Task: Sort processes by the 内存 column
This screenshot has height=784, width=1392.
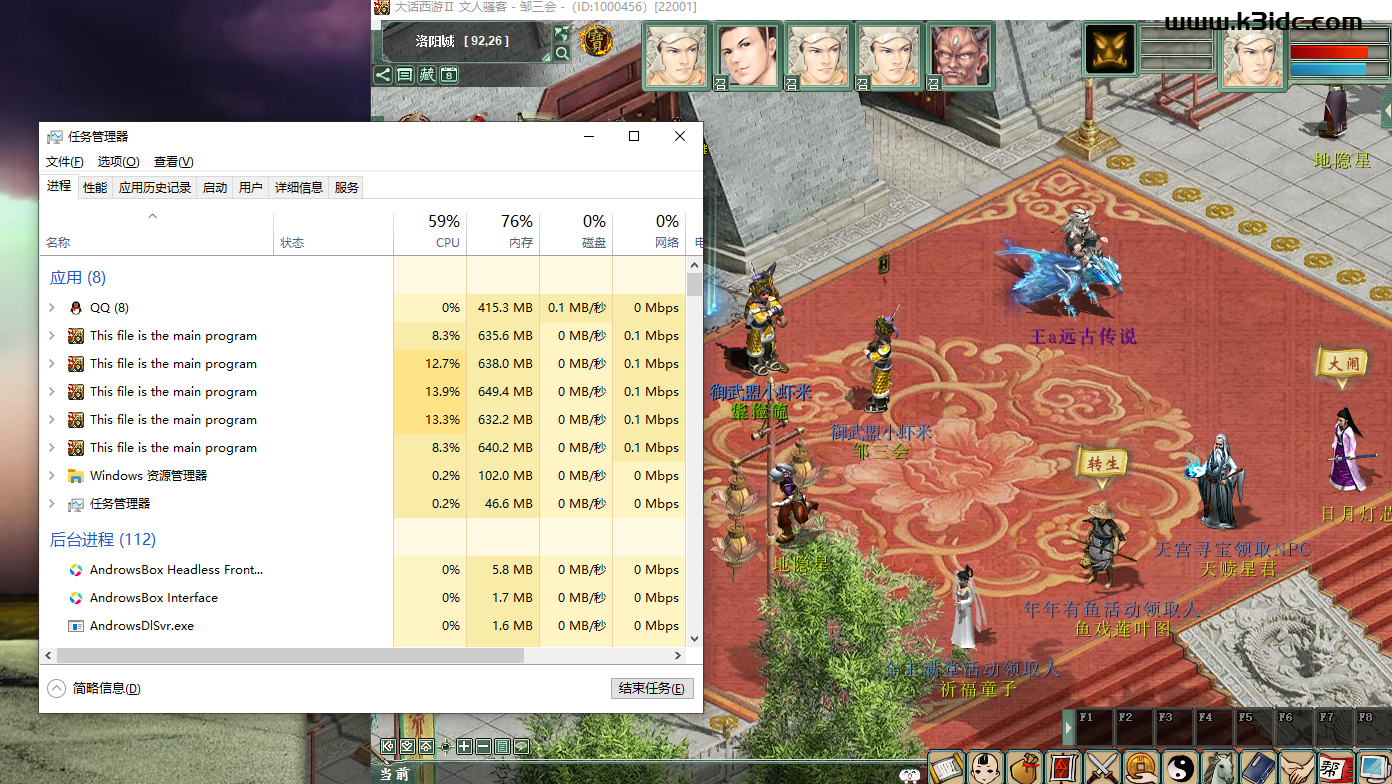Action: (x=503, y=232)
